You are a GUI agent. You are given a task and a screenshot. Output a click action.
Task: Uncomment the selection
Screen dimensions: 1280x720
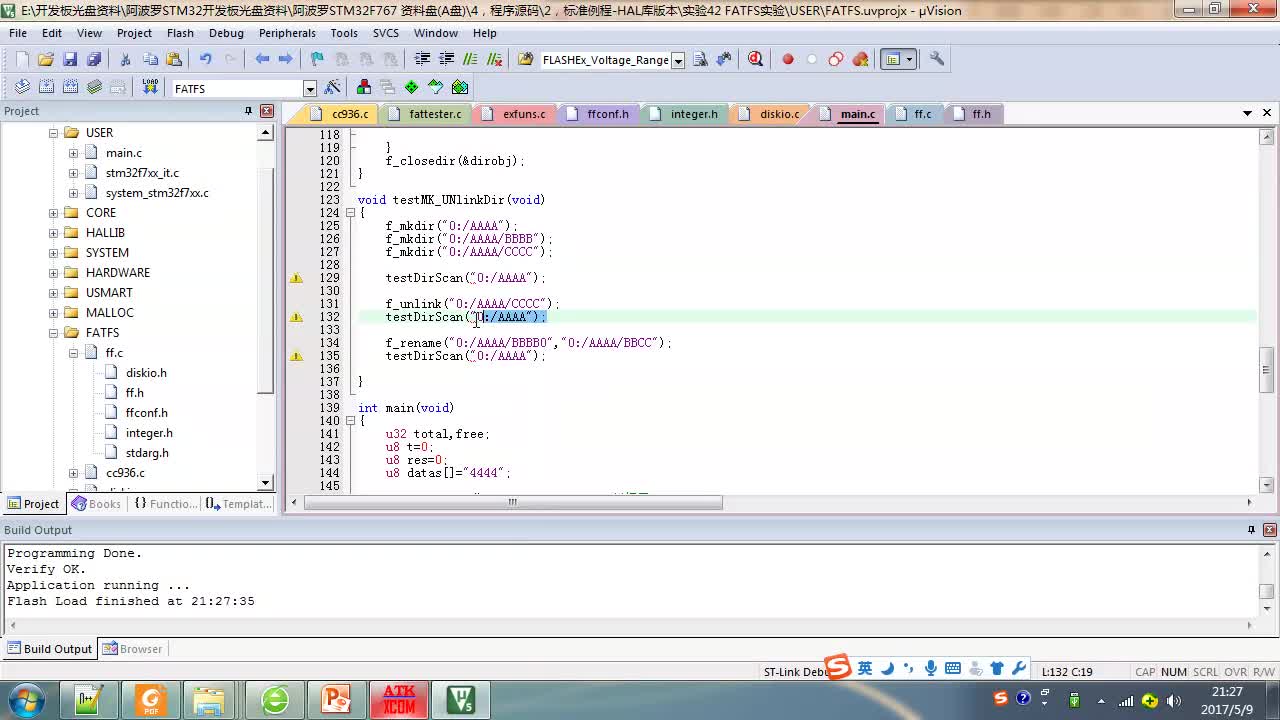click(494, 59)
